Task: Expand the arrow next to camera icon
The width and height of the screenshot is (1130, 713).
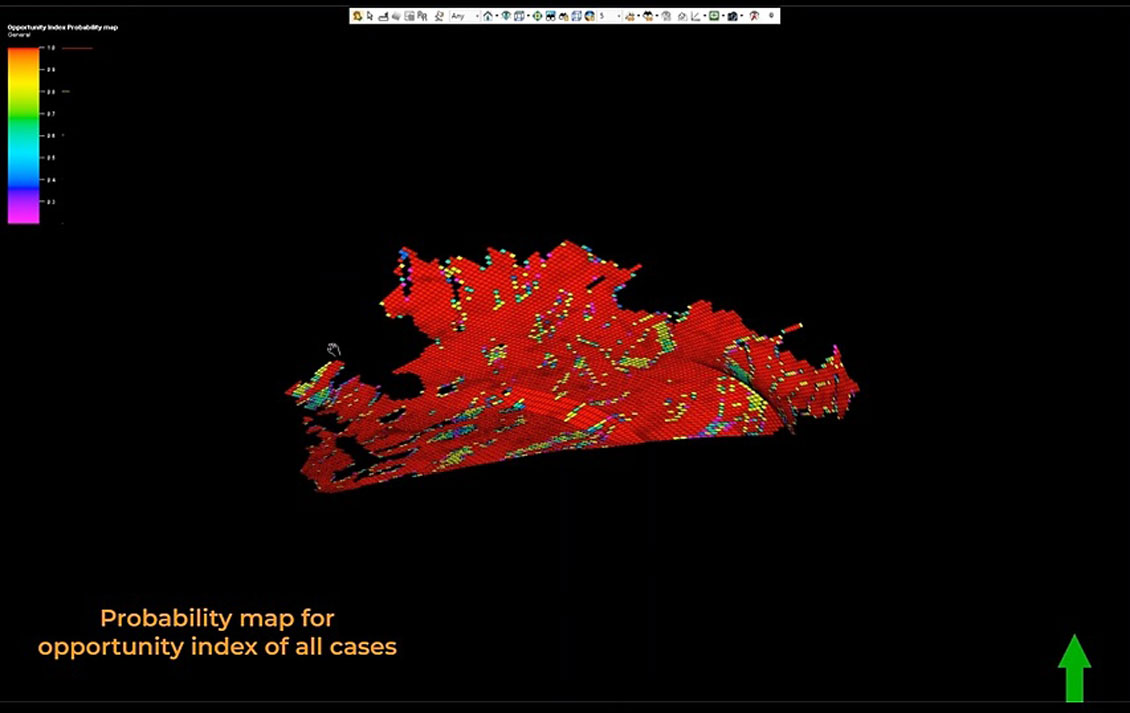Action: [x=742, y=16]
